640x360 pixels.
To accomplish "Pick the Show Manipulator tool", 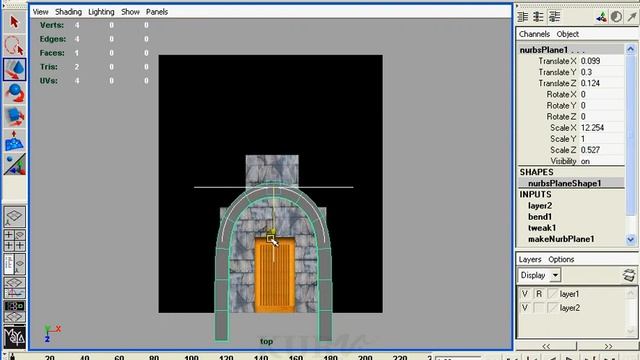I will (x=14, y=164).
